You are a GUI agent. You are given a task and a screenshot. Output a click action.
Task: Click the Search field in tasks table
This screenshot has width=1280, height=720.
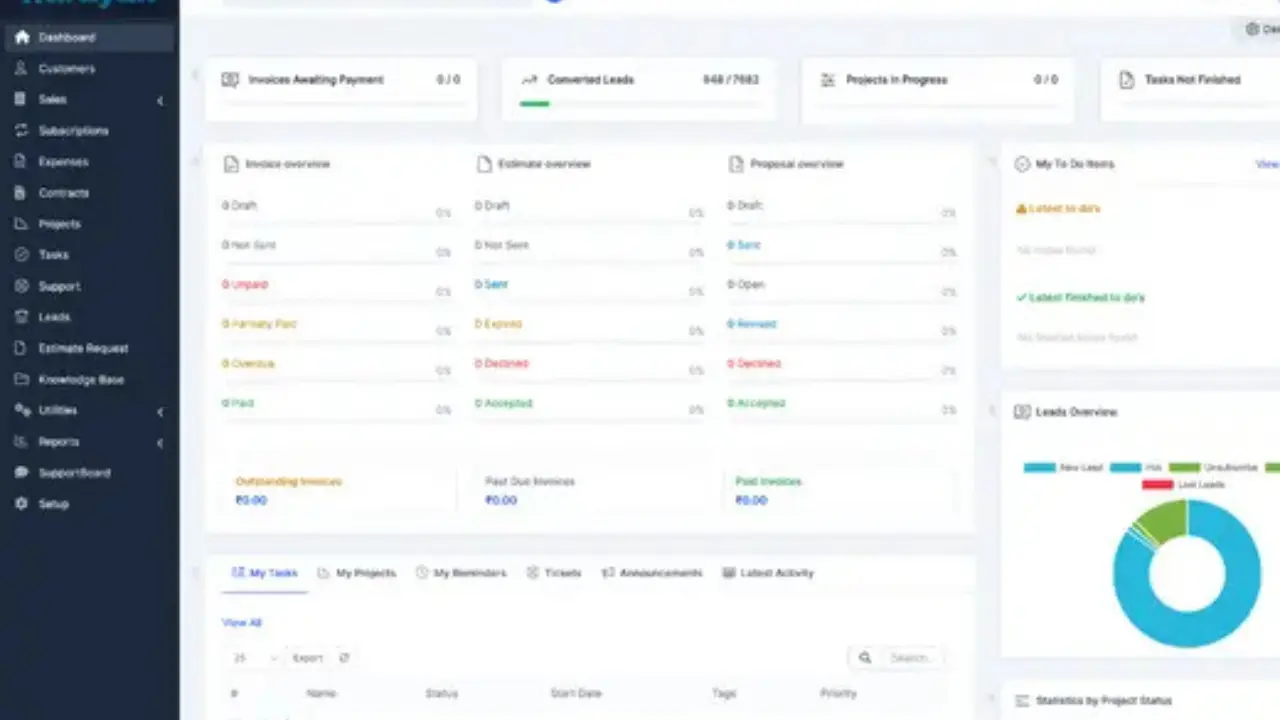tap(910, 658)
